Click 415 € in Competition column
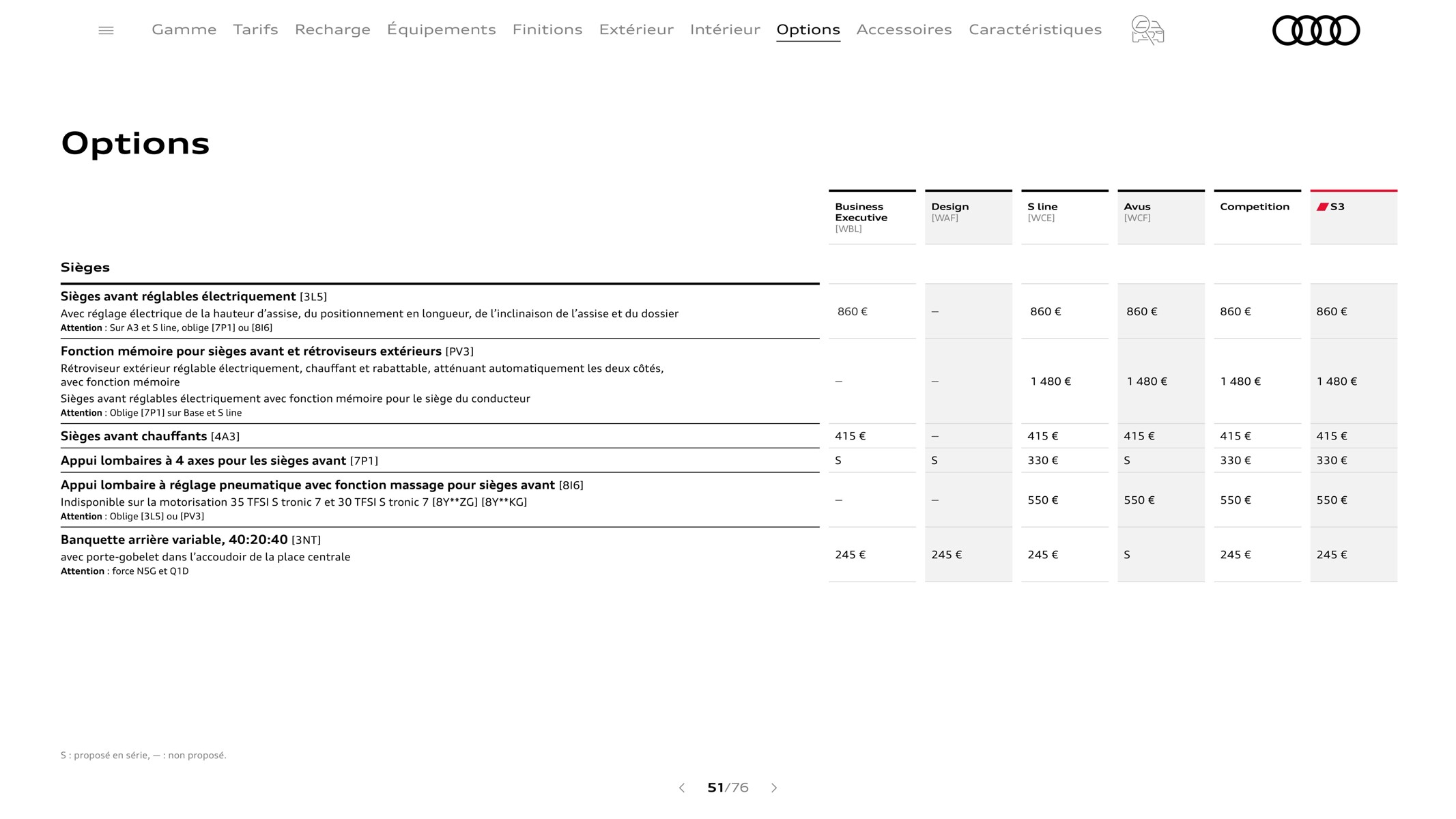The image size is (1456, 819). tap(1236, 436)
